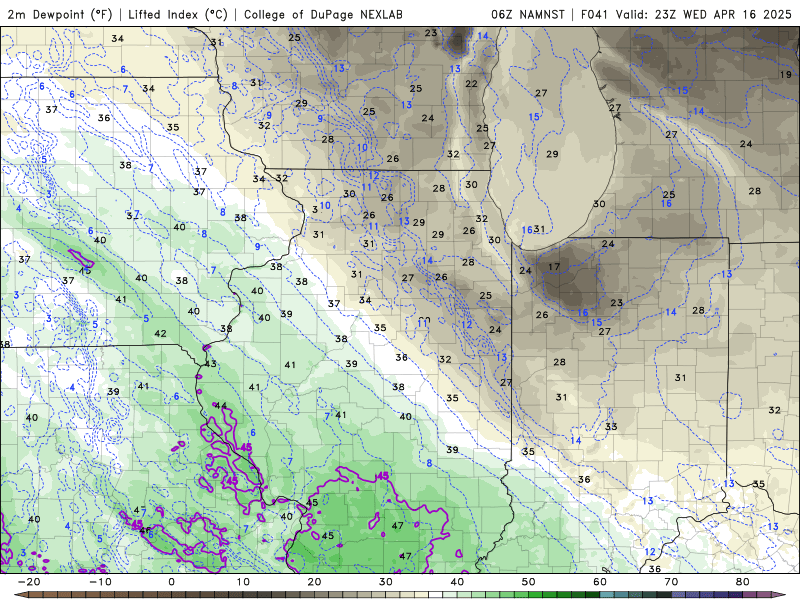This screenshot has height=600, width=800.
Task: Click the "0" color scale label
Action: coord(171,582)
